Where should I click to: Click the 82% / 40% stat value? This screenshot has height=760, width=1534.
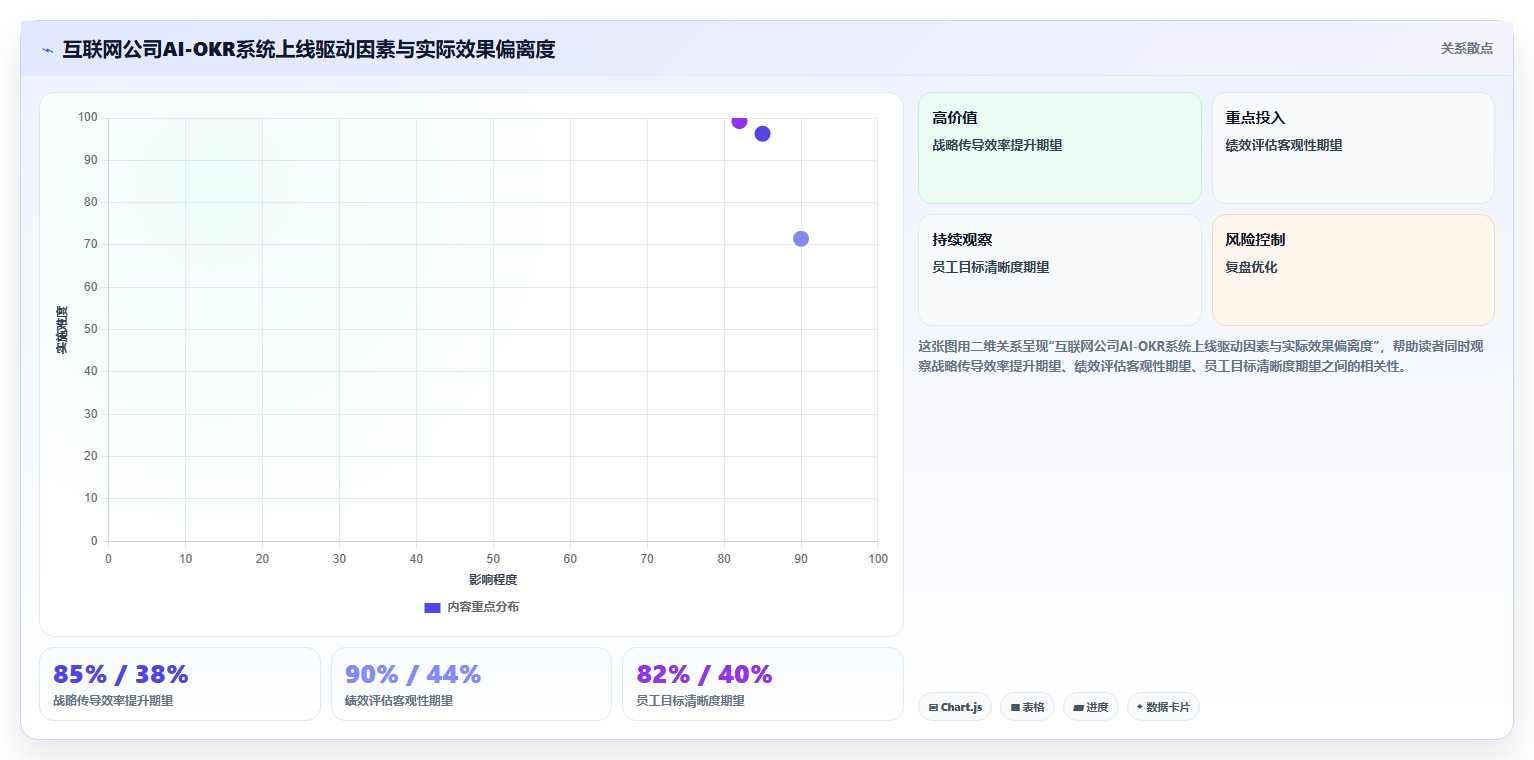(704, 674)
